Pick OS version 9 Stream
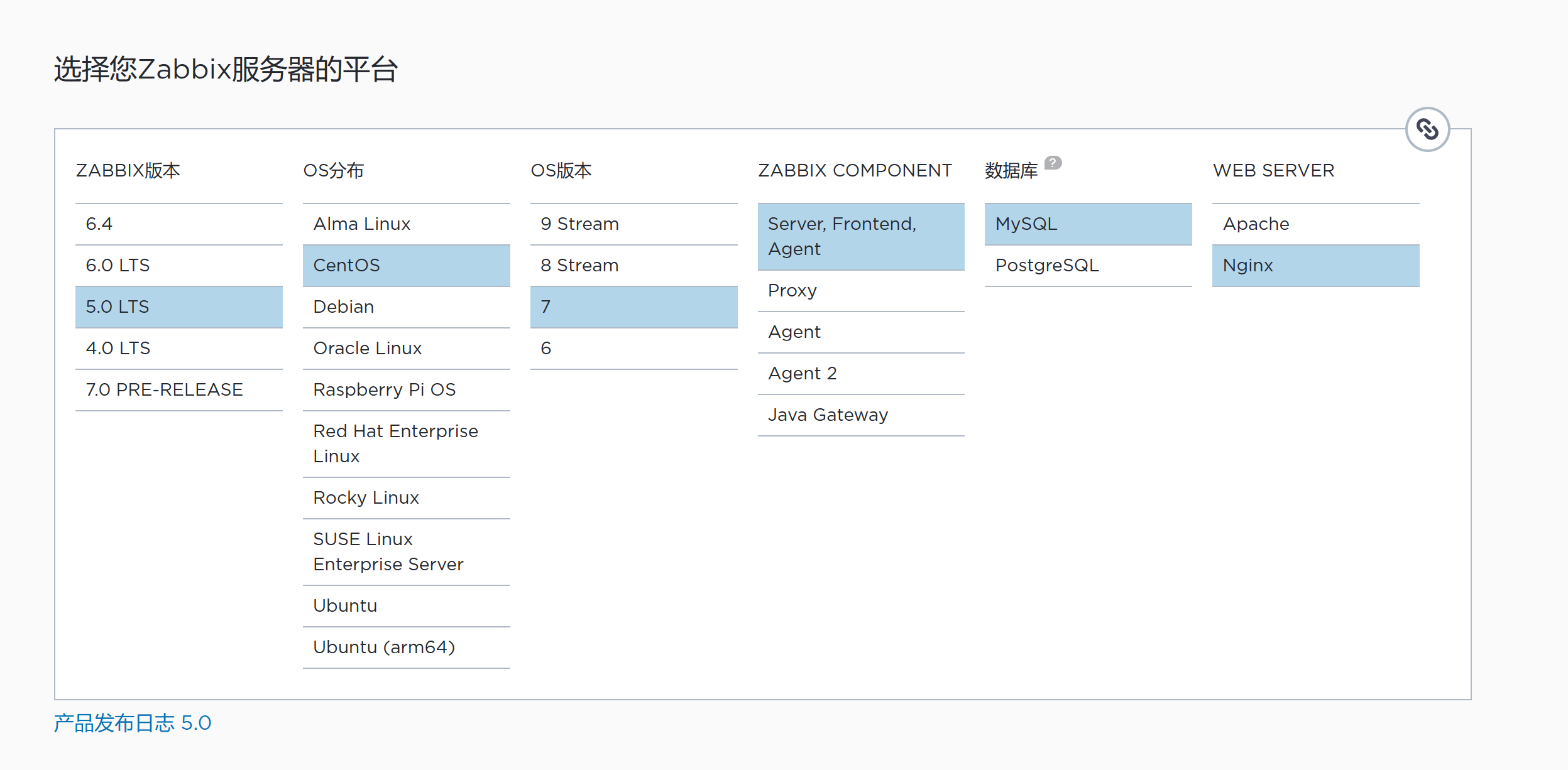 pyautogui.click(x=634, y=224)
